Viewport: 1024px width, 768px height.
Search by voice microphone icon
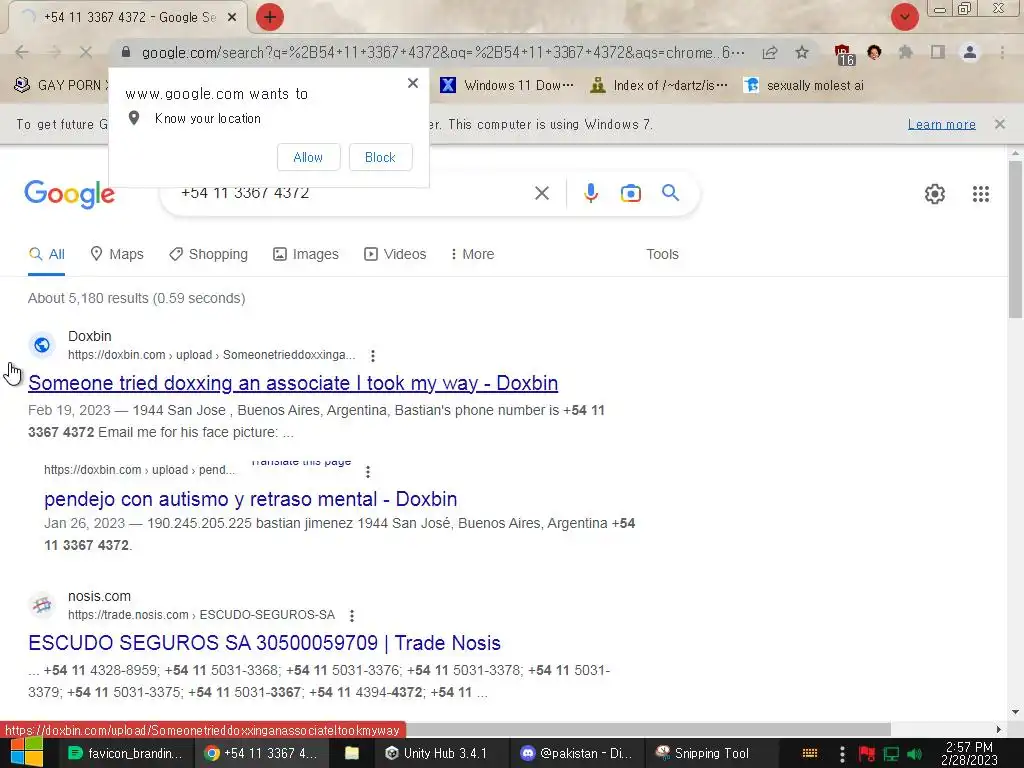[x=591, y=193]
